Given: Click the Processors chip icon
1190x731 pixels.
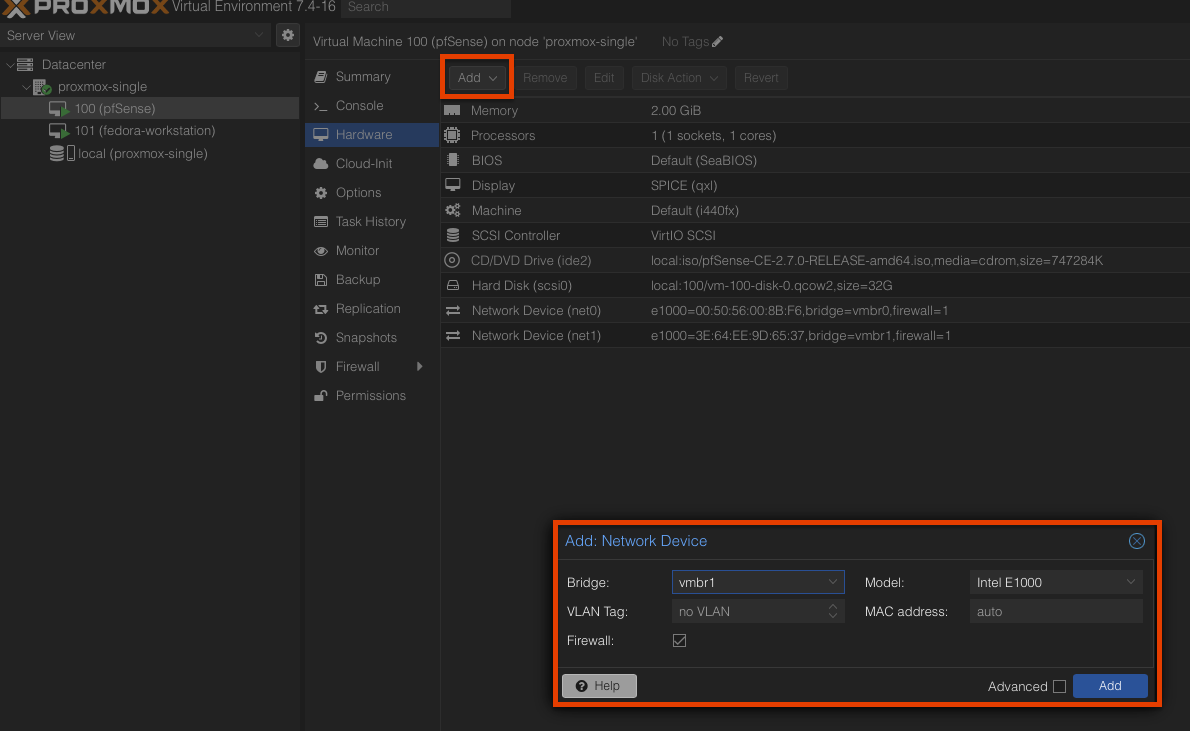Looking at the screenshot, I should [452, 135].
